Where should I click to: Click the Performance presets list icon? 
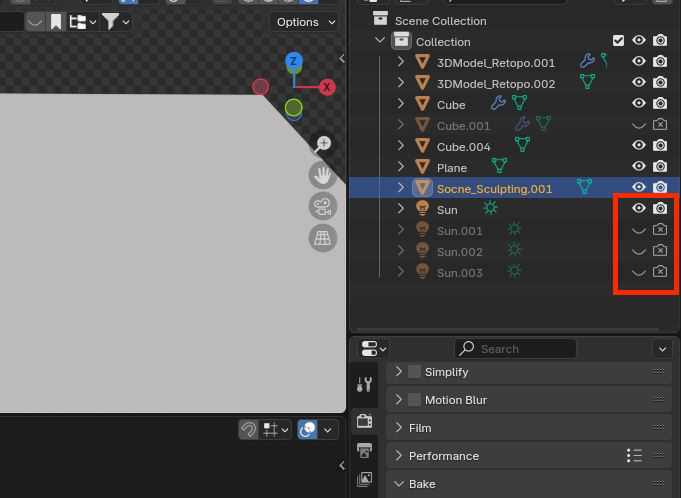point(635,455)
